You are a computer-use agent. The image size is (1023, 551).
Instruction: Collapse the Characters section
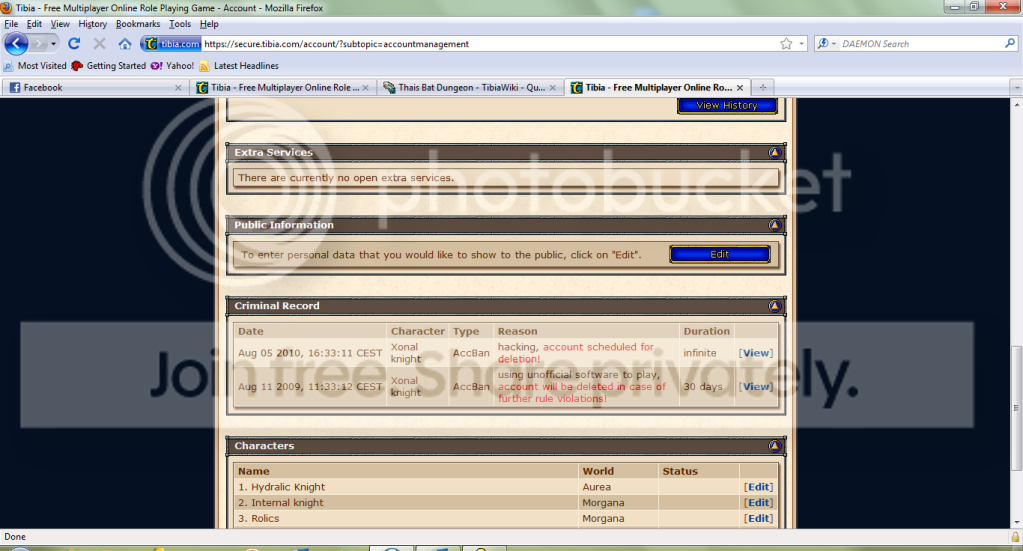[x=774, y=446]
